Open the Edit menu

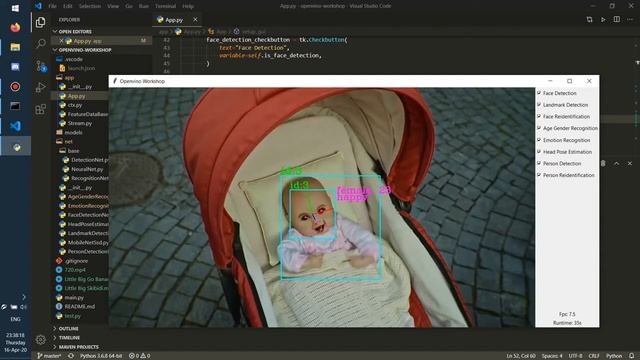click(x=68, y=6)
